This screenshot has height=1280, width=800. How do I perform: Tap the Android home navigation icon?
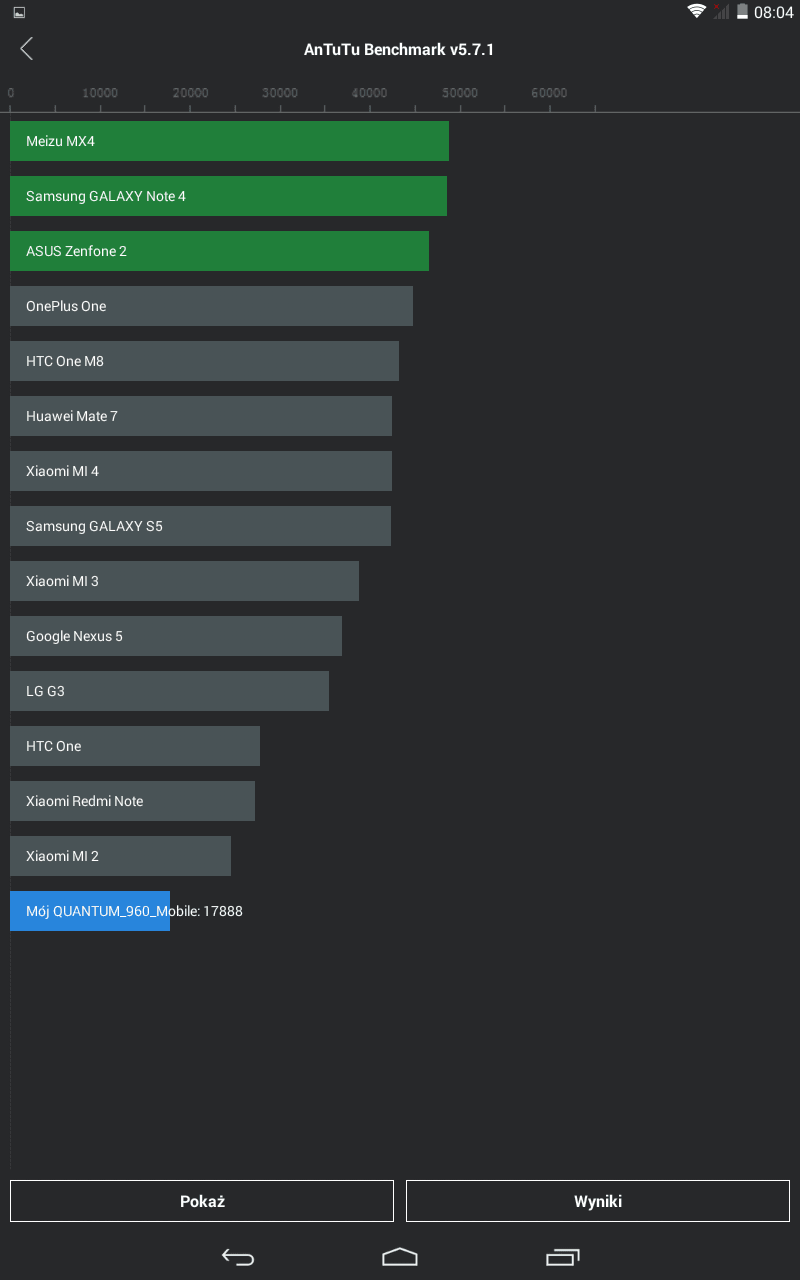[400, 1256]
